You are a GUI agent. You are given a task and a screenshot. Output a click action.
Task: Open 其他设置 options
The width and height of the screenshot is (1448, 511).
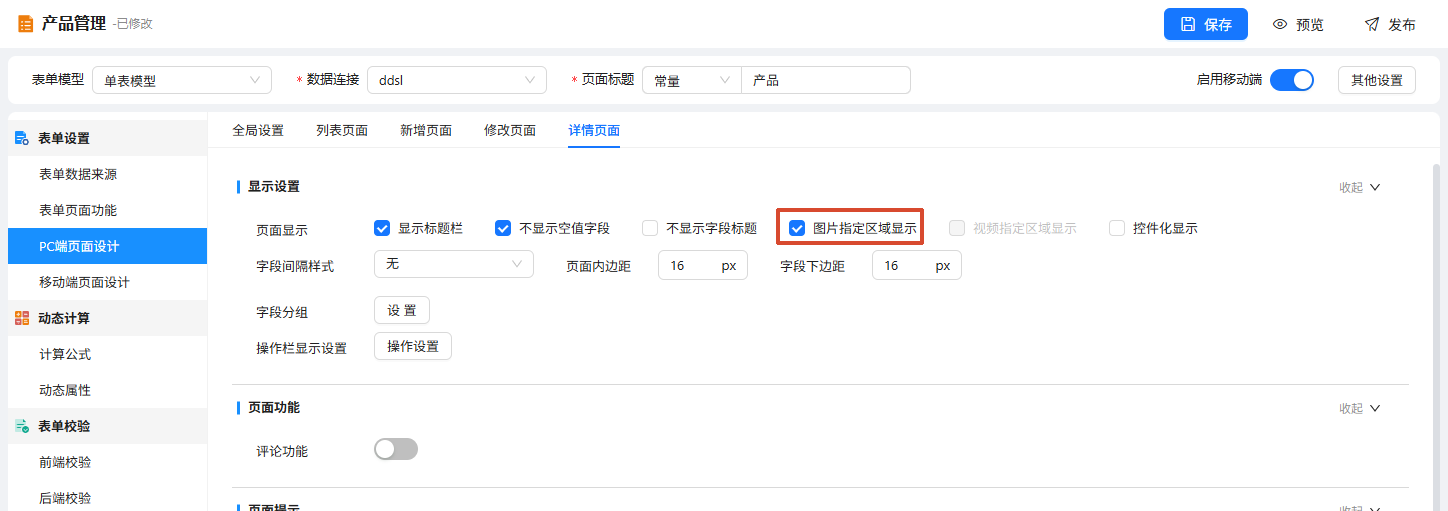coord(1377,80)
